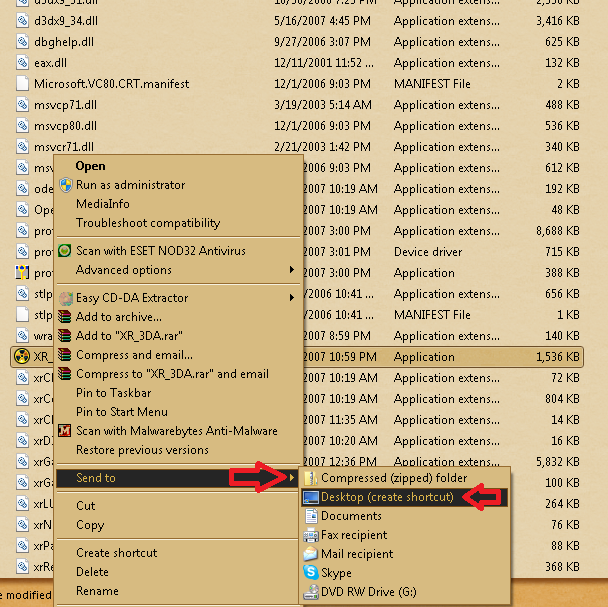Click the DVD RW Drive (G:) disc icon

(x=311, y=592)
